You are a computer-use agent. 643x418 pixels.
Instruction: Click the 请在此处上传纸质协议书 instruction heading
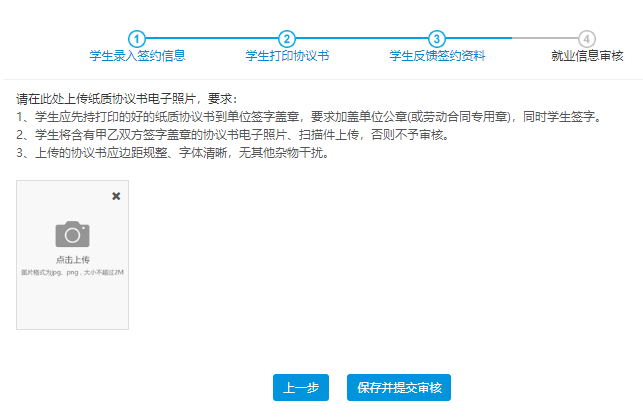[x=125, y=99]
